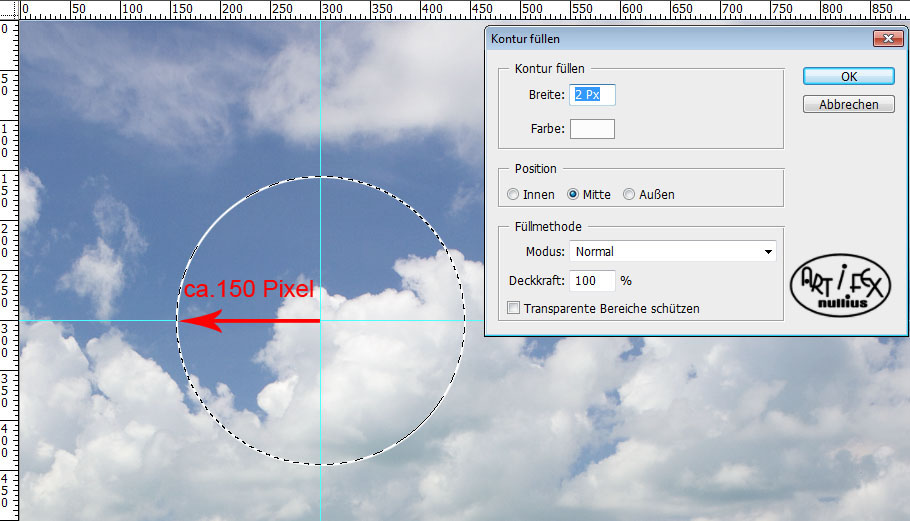Open the Farbe color swatch picker
The width and height of the screenshot is (910, 521).
point(592,129)
